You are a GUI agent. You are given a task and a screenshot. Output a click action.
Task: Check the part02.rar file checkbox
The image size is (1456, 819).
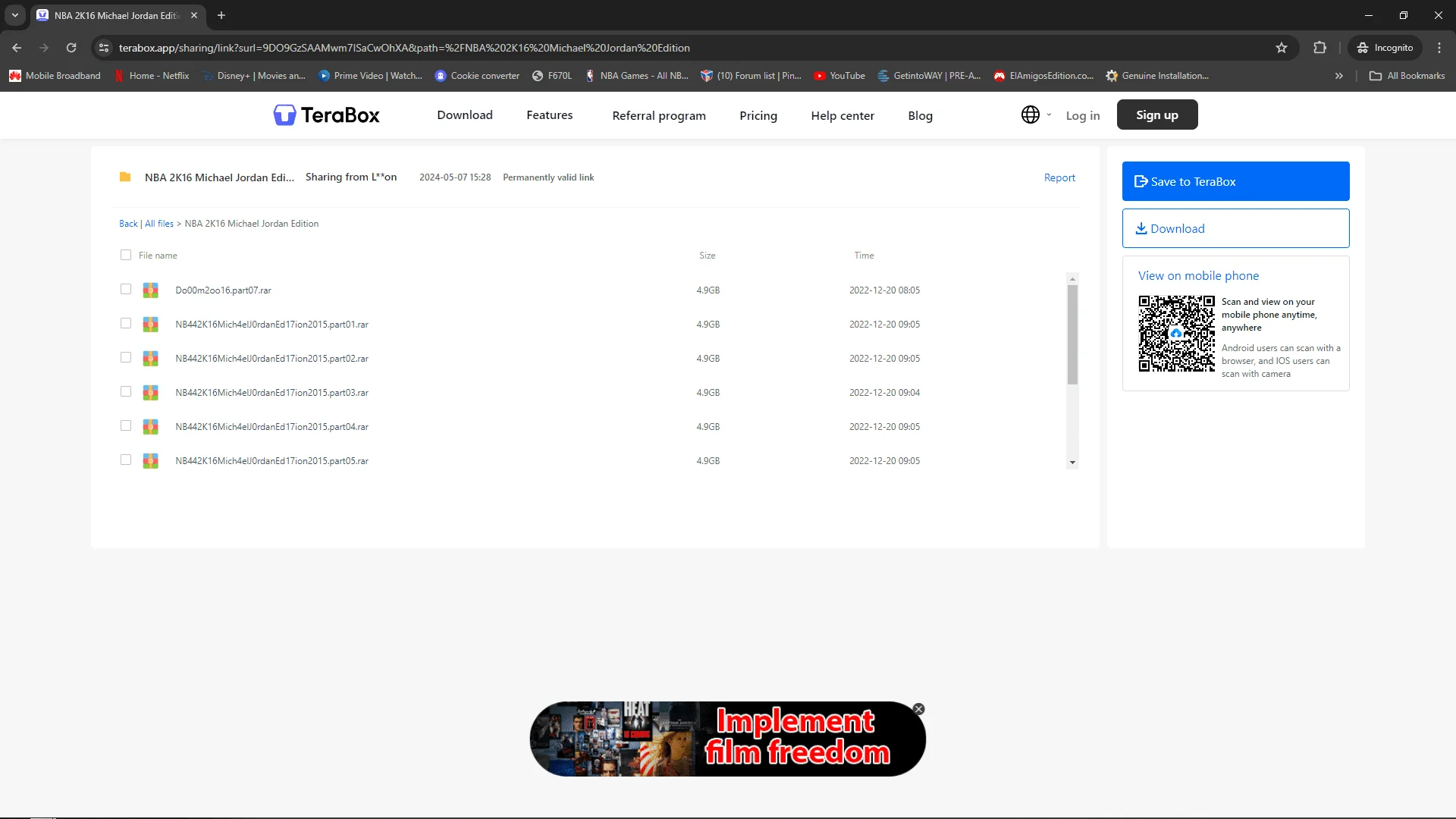(x=126, y=357)
